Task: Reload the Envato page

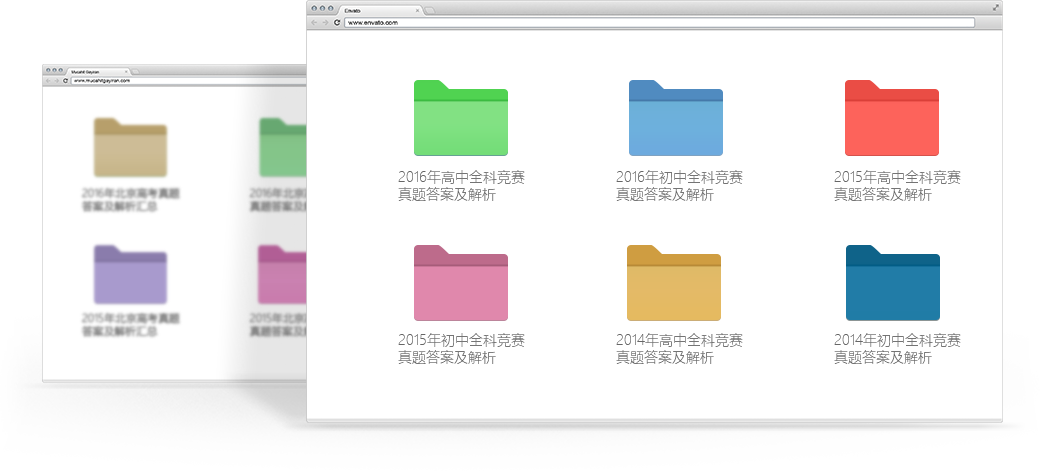Action: (337, 22)
